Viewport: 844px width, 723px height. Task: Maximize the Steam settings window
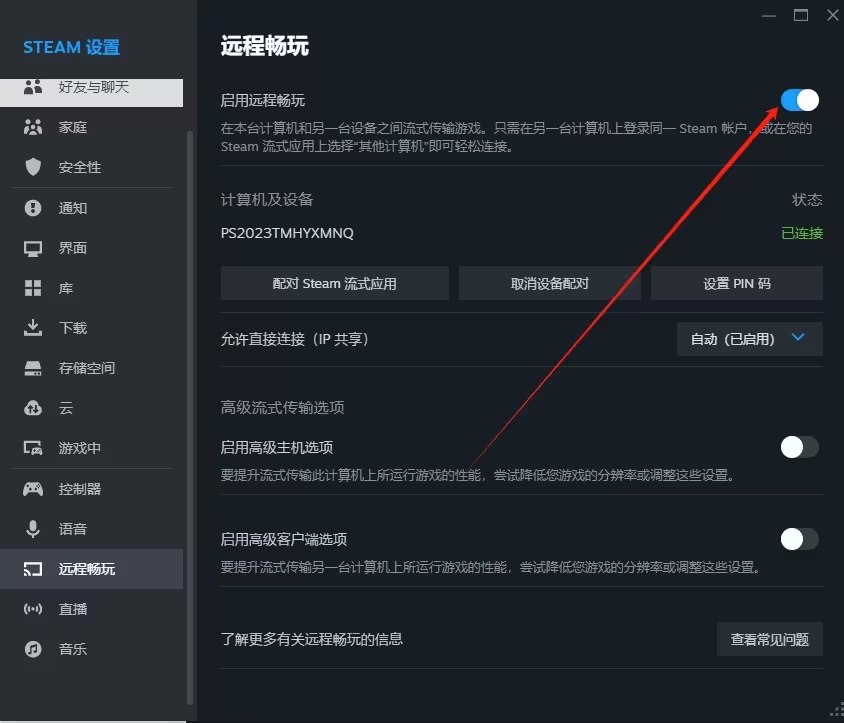coord(801,15)
